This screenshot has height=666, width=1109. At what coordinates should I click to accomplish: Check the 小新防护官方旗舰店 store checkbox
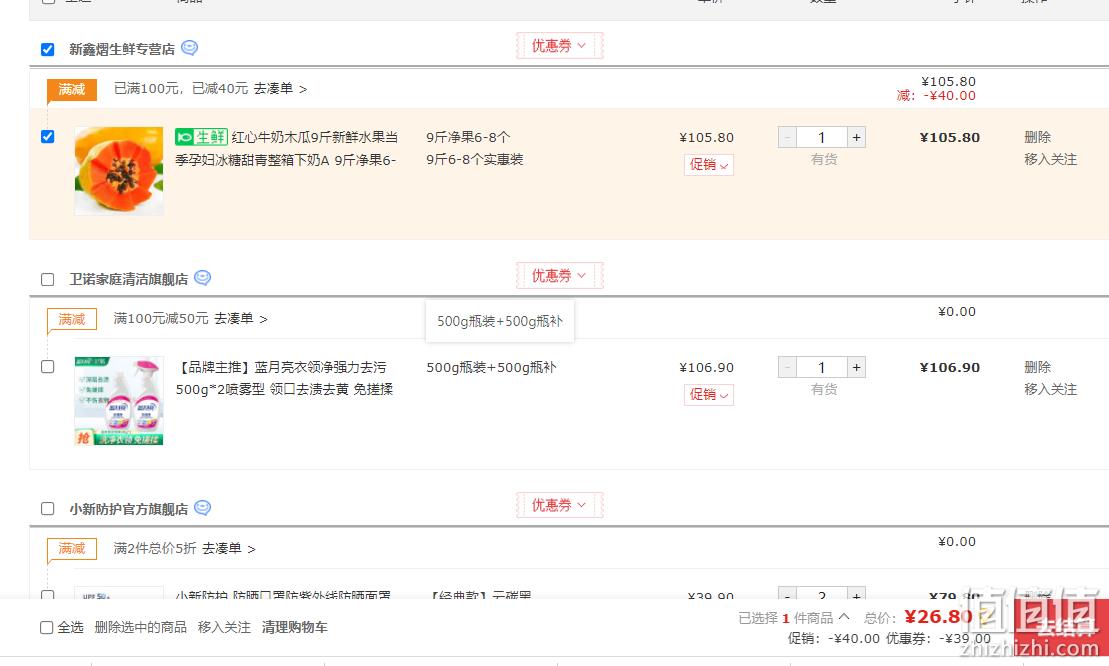click(47, 509)
